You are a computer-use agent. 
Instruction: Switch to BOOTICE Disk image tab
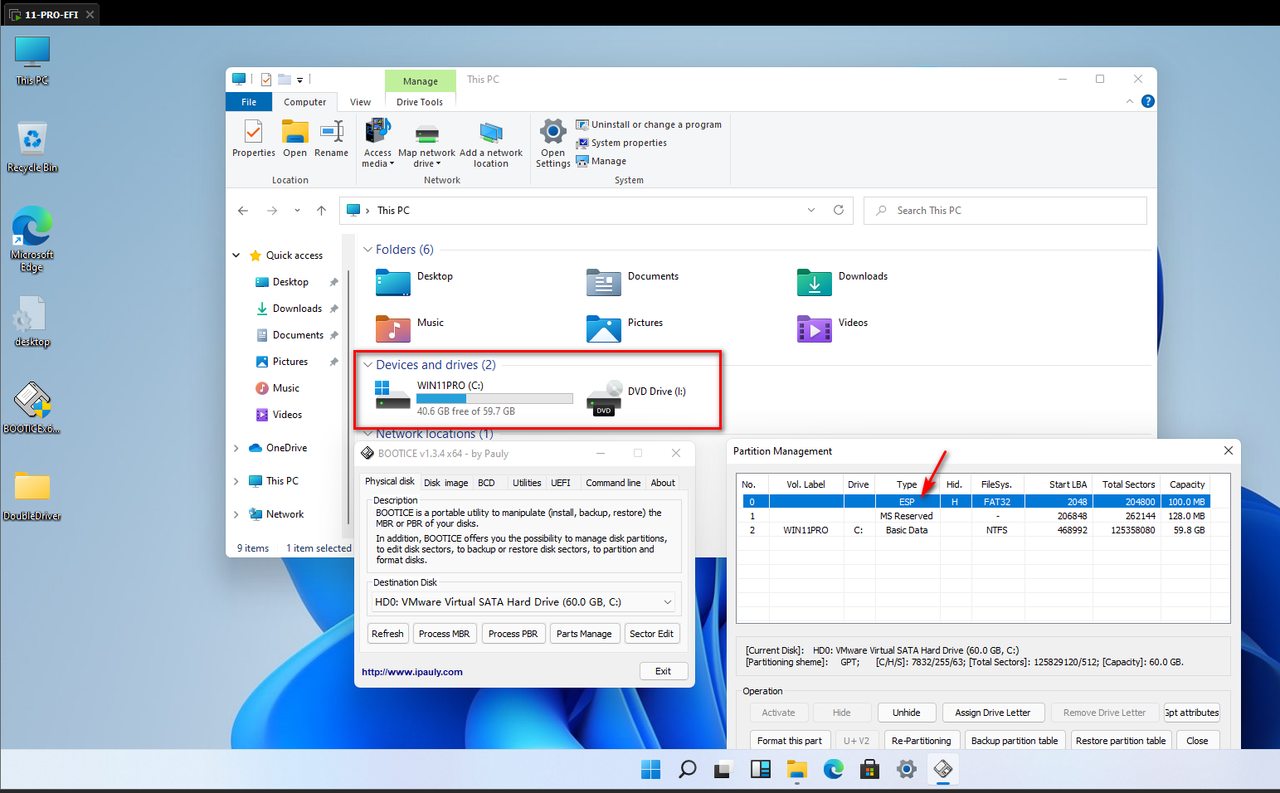[446, 483]
